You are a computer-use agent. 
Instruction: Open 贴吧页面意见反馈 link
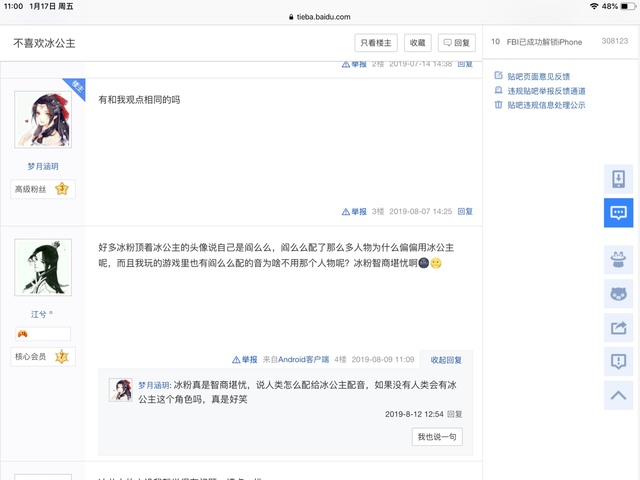click(538, 76)
